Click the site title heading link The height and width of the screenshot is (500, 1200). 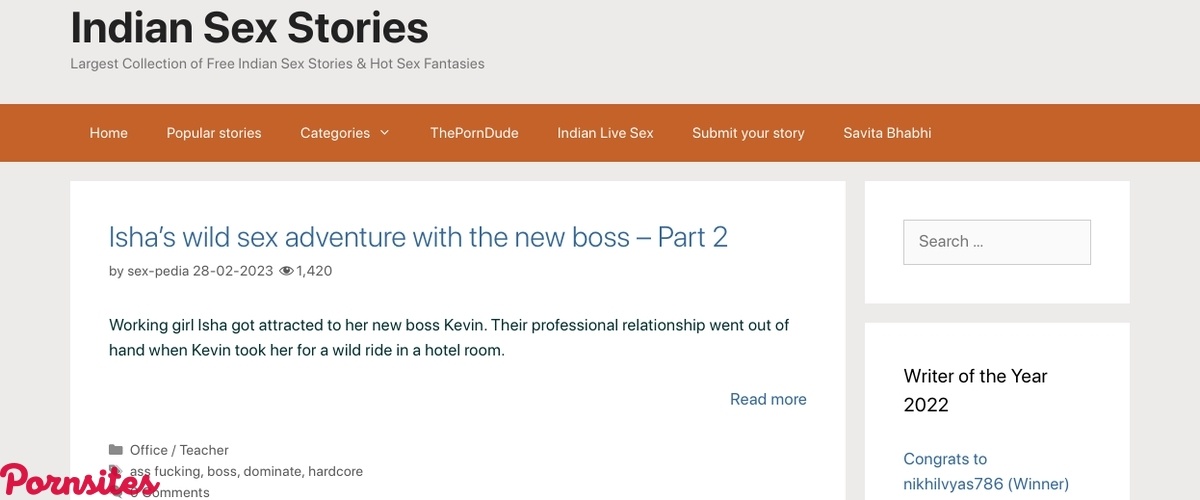click(x=249, y=27)
